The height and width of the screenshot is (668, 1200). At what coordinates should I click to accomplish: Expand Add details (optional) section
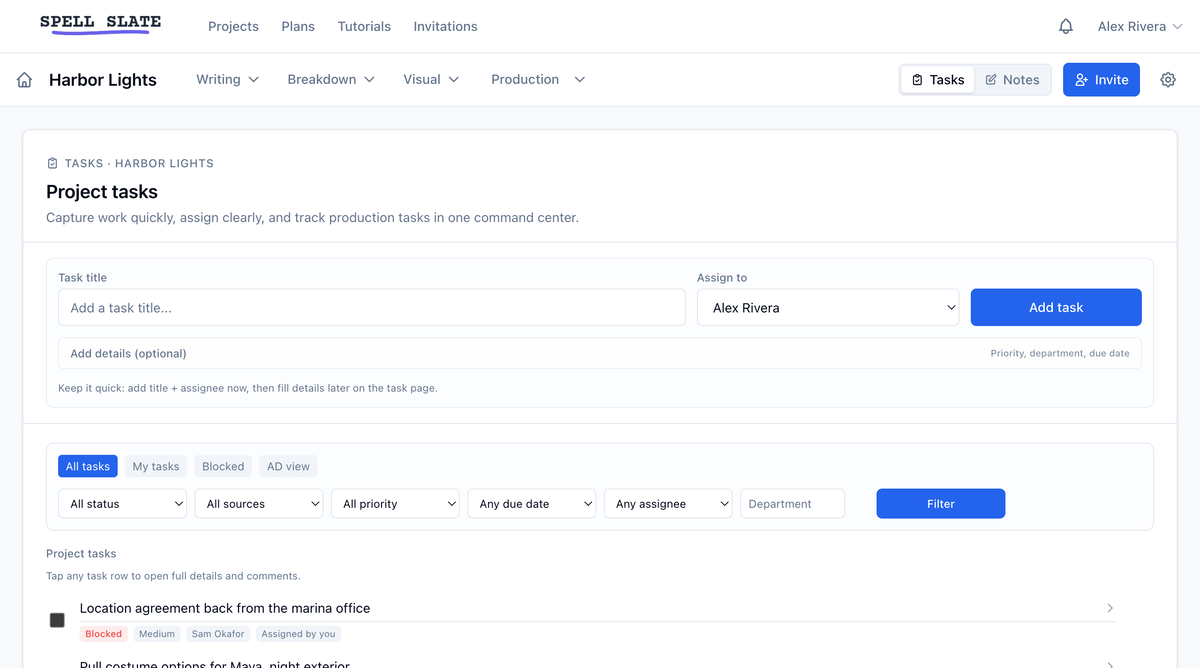pos(600,353)
